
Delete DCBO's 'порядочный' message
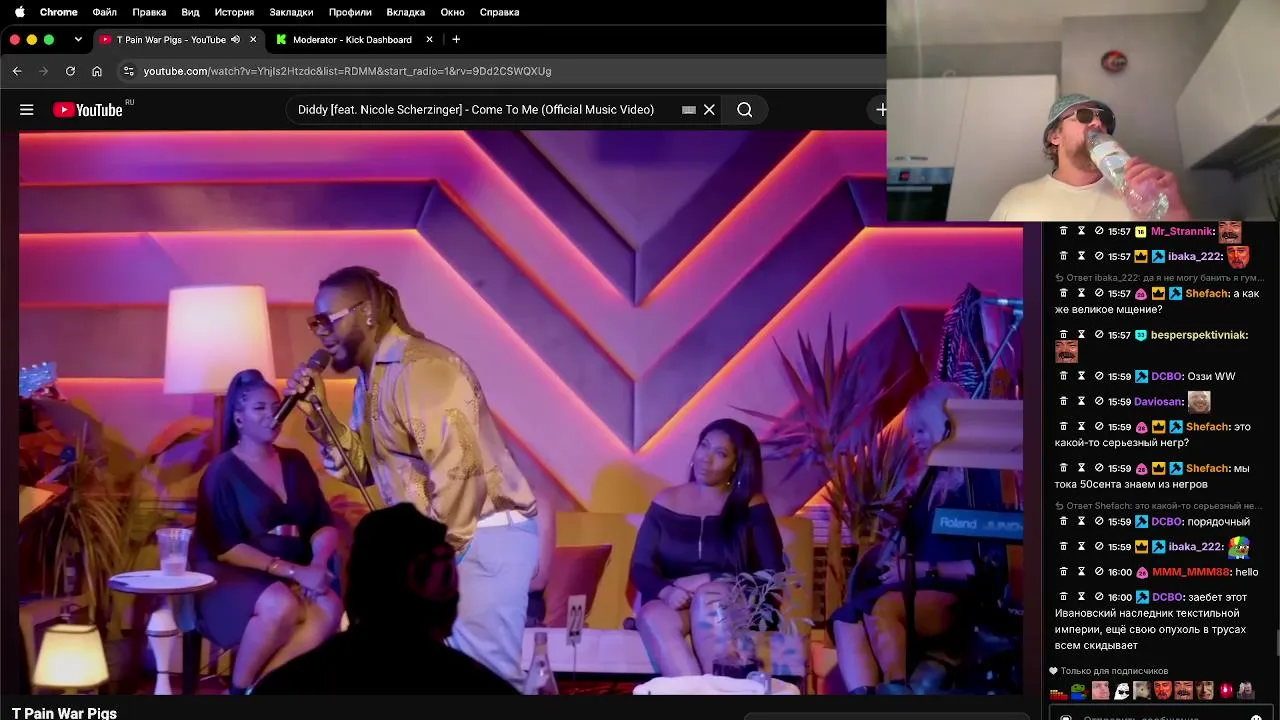[1064, 522]
